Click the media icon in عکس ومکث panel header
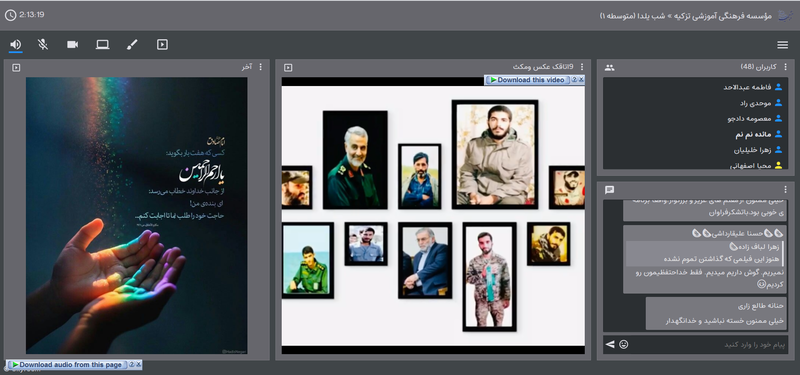This screenshot has width=800, height=375. pos(288,67)
